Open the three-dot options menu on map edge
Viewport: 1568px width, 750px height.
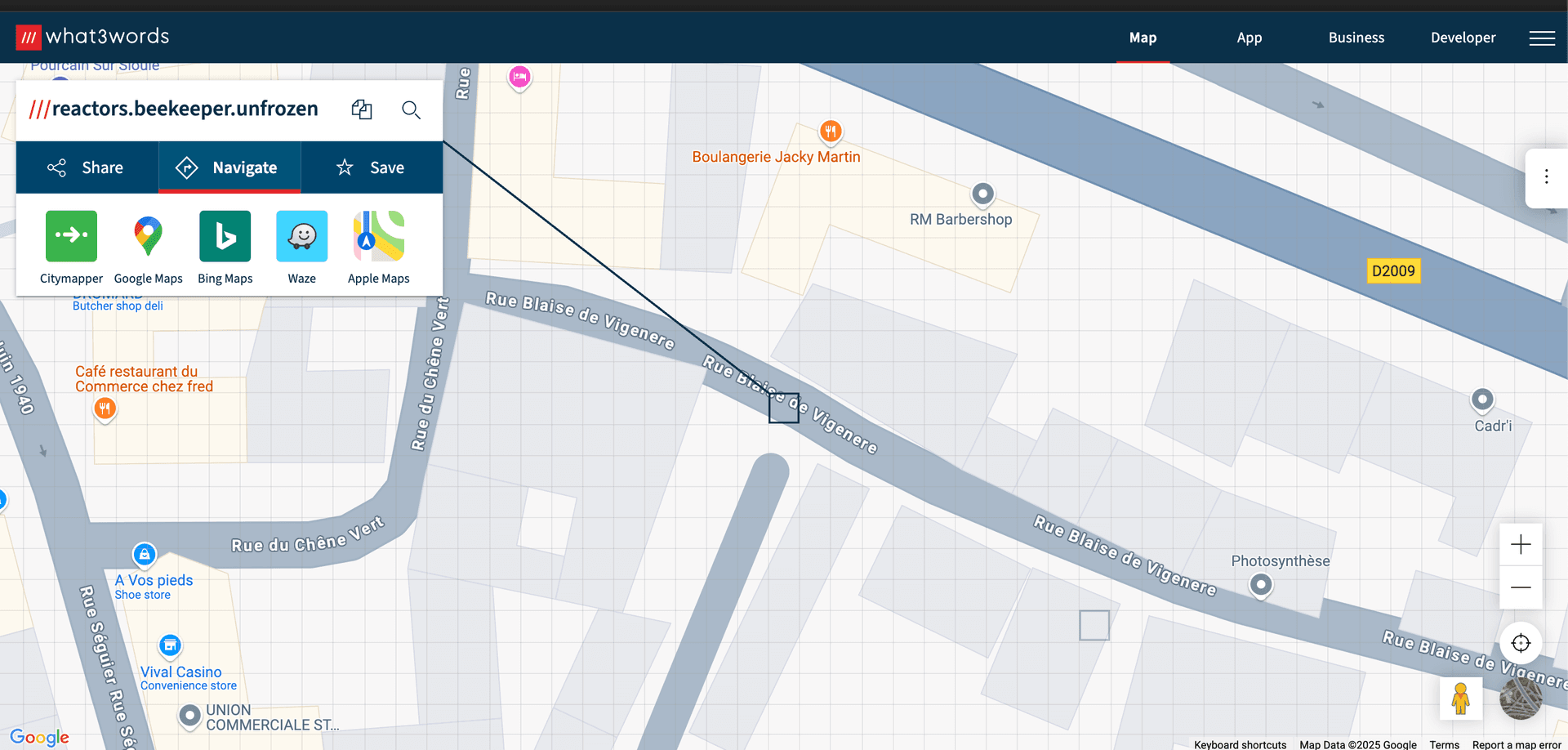(1546, 176)
